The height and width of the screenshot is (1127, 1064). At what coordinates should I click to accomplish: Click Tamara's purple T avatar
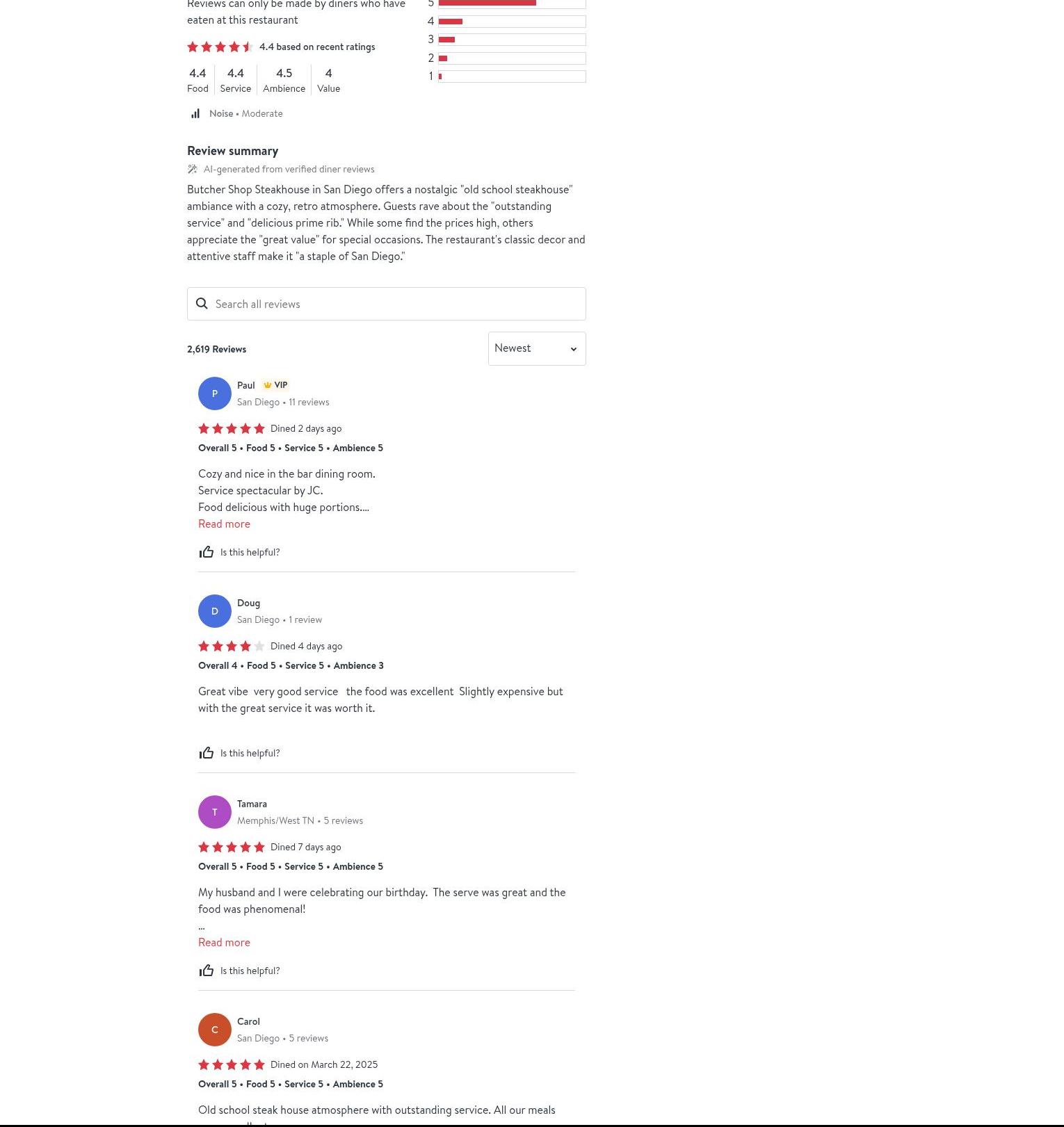(x=215, y=812)
